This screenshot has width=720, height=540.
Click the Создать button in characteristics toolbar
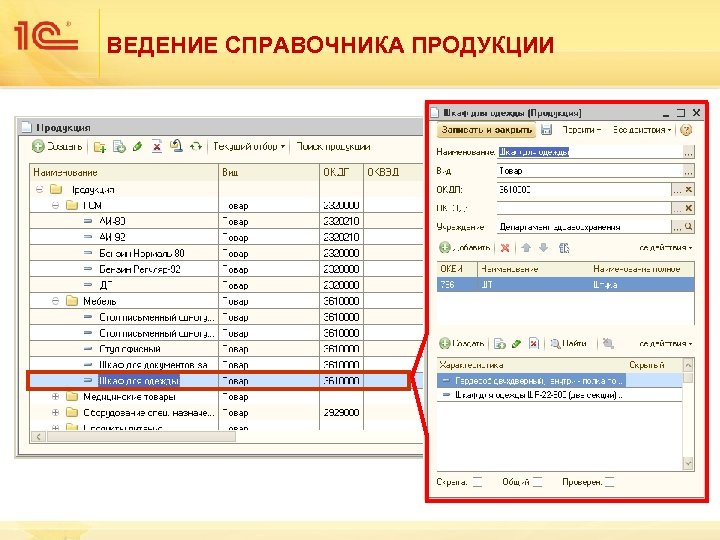[462, 343]
